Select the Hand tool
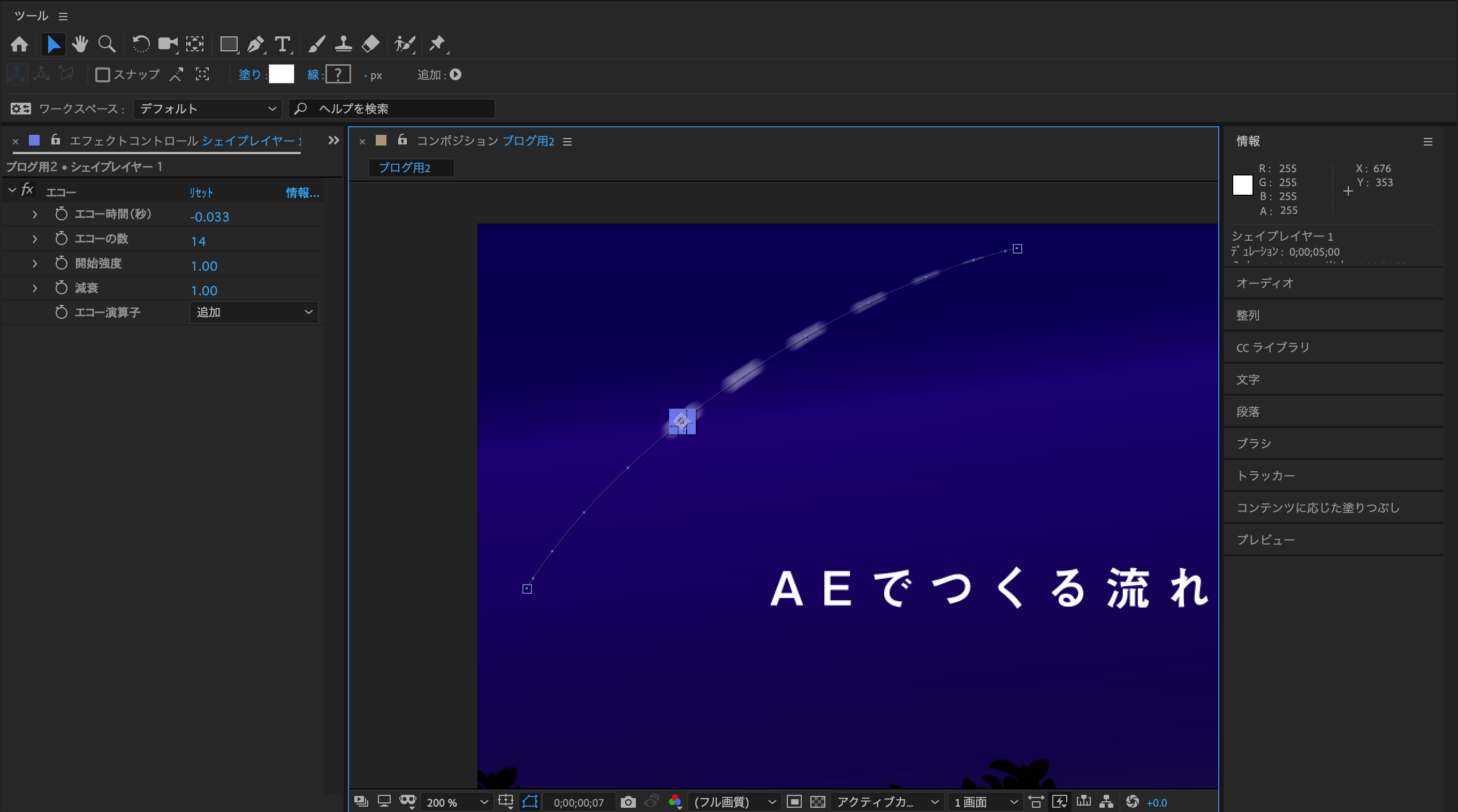Image resolution: width=1458 pixels, height=812 pixels. click(80, 44)
